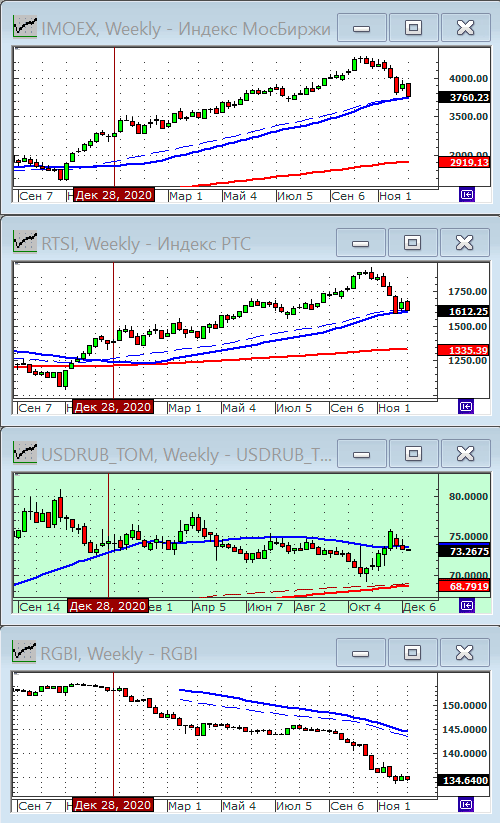Click the Апр 5 date label in USDRUB chart
Image resolution: width=500 pixels, height=823 pixels.
click(209, 606)
